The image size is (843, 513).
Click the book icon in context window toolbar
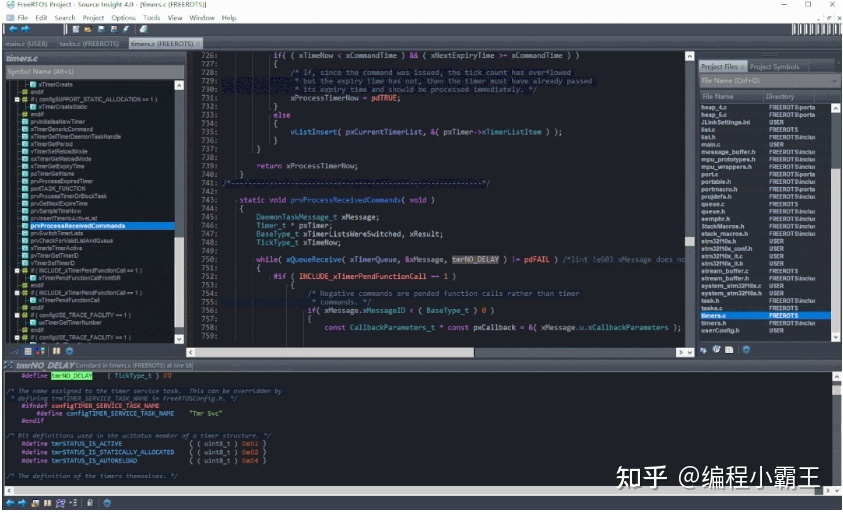[47, 503]
